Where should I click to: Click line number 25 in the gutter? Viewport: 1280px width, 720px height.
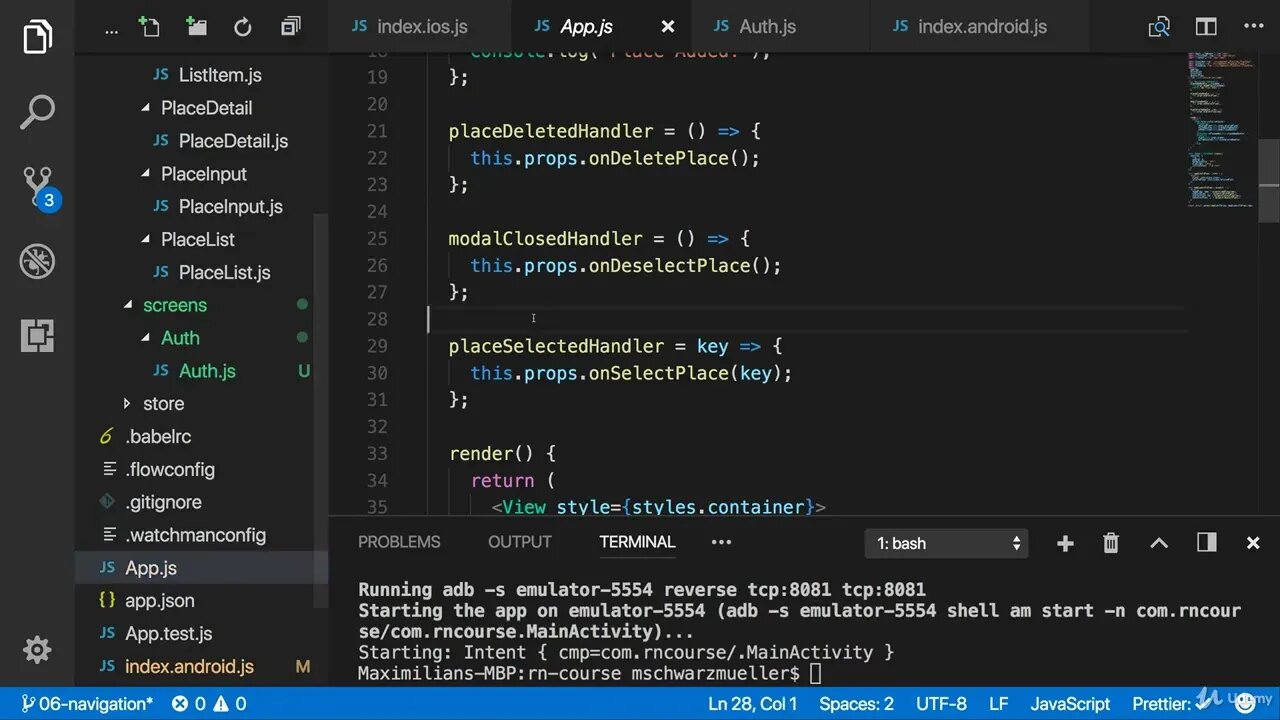(x=377, y=239)
